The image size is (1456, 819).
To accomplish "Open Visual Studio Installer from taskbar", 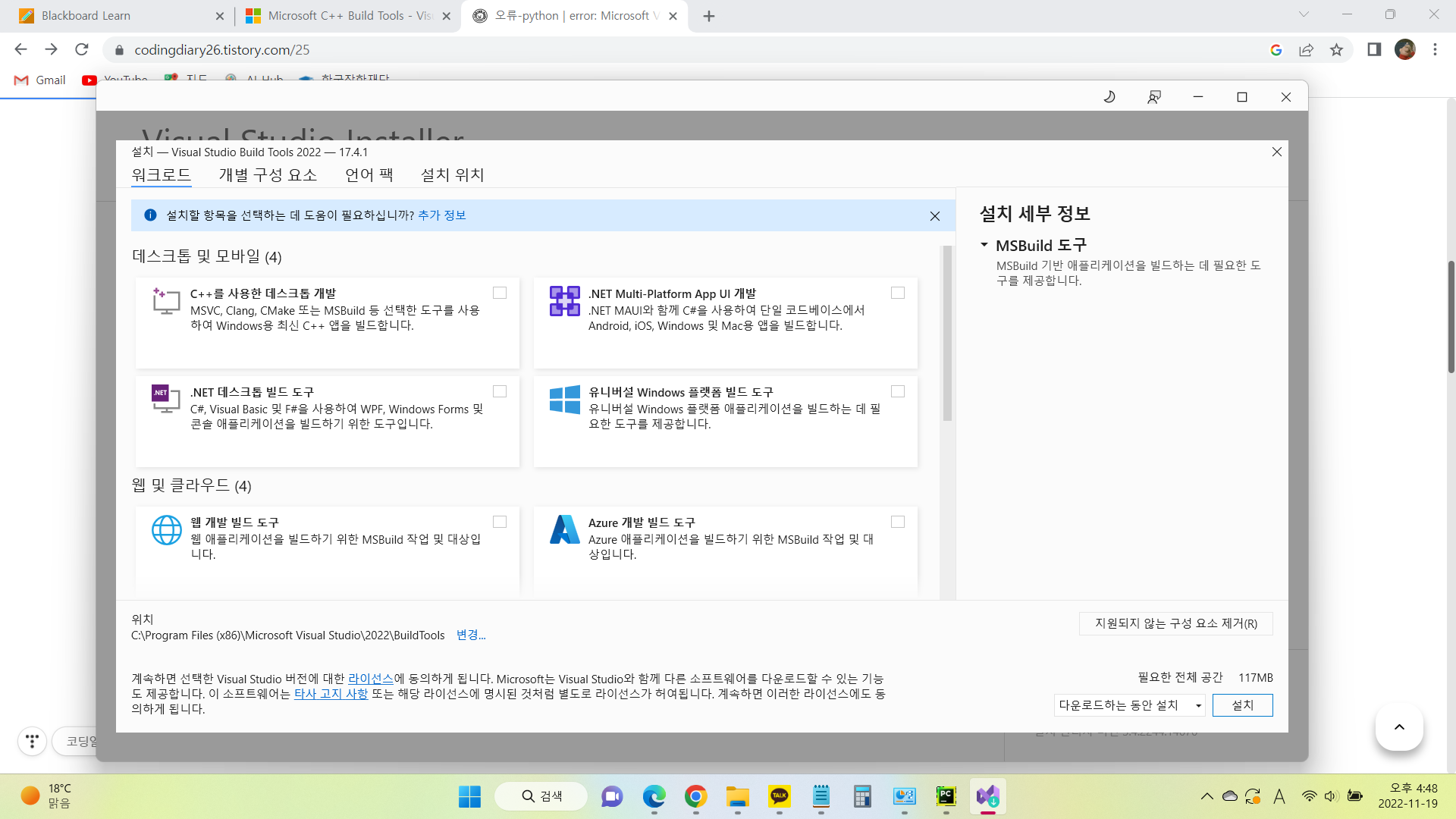I will (x=987, y=796).
